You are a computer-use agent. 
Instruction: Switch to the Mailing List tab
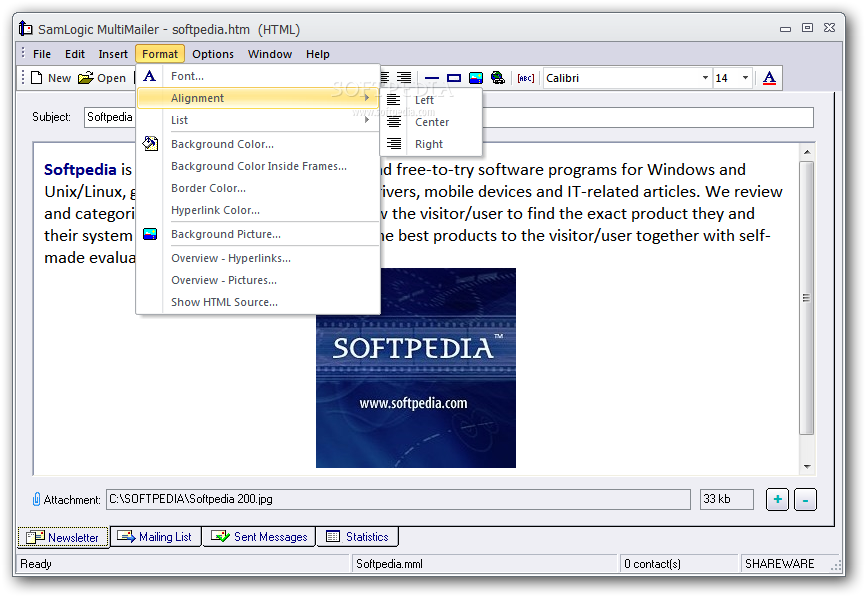click(156, 536)
